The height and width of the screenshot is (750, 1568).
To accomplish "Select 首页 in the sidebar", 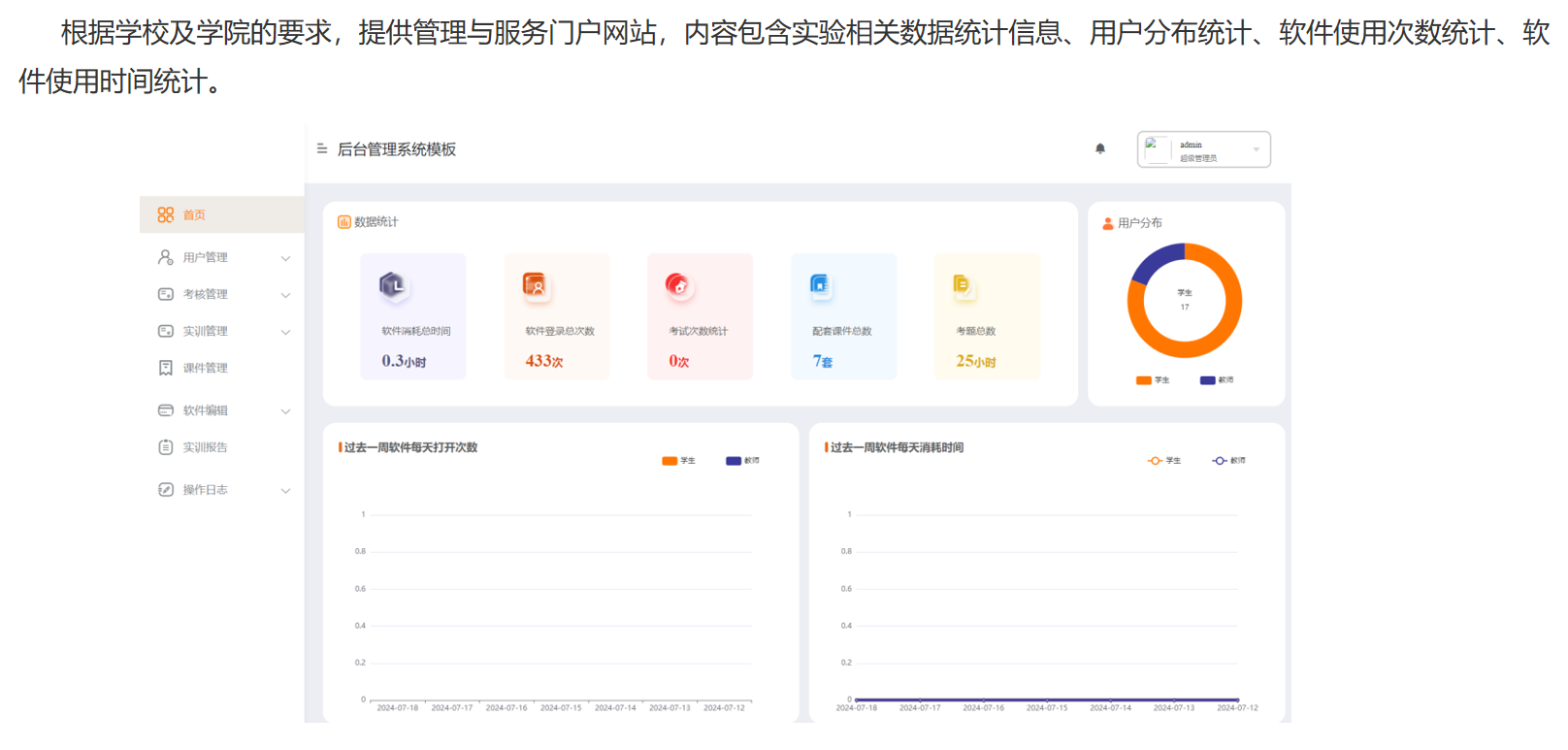I will (194, 214).
